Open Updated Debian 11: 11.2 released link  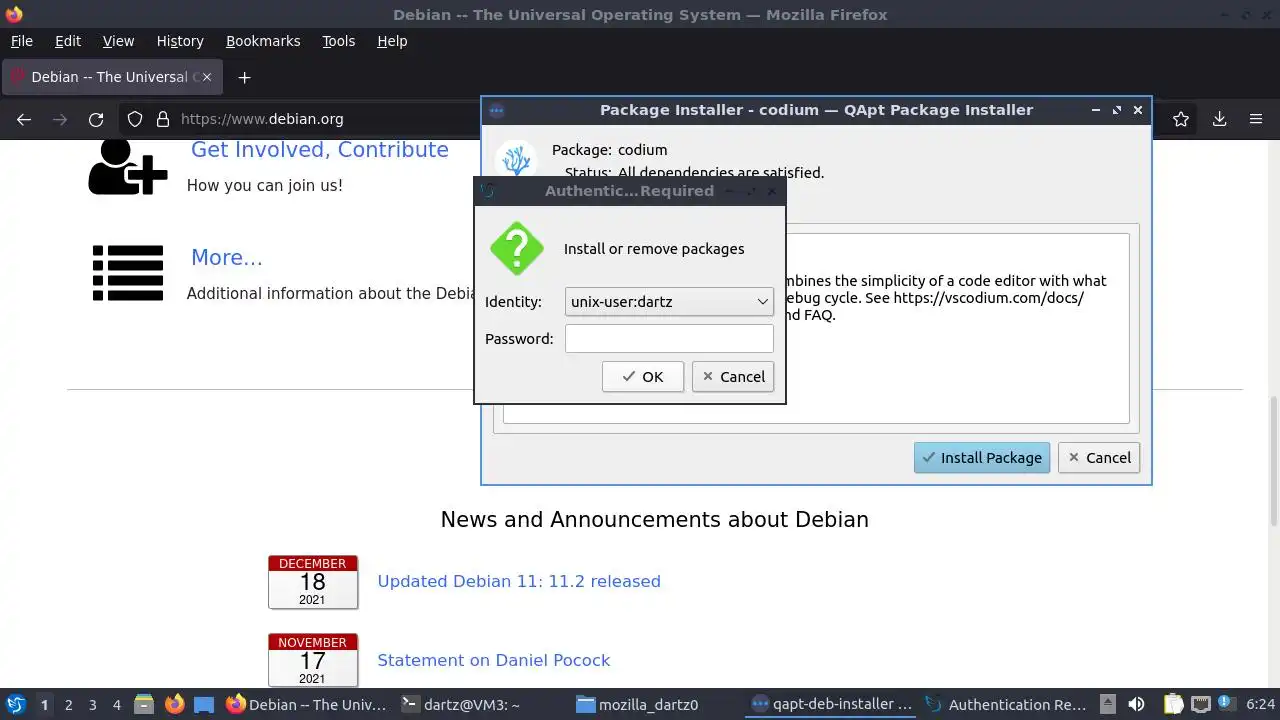tap(519, 582)
